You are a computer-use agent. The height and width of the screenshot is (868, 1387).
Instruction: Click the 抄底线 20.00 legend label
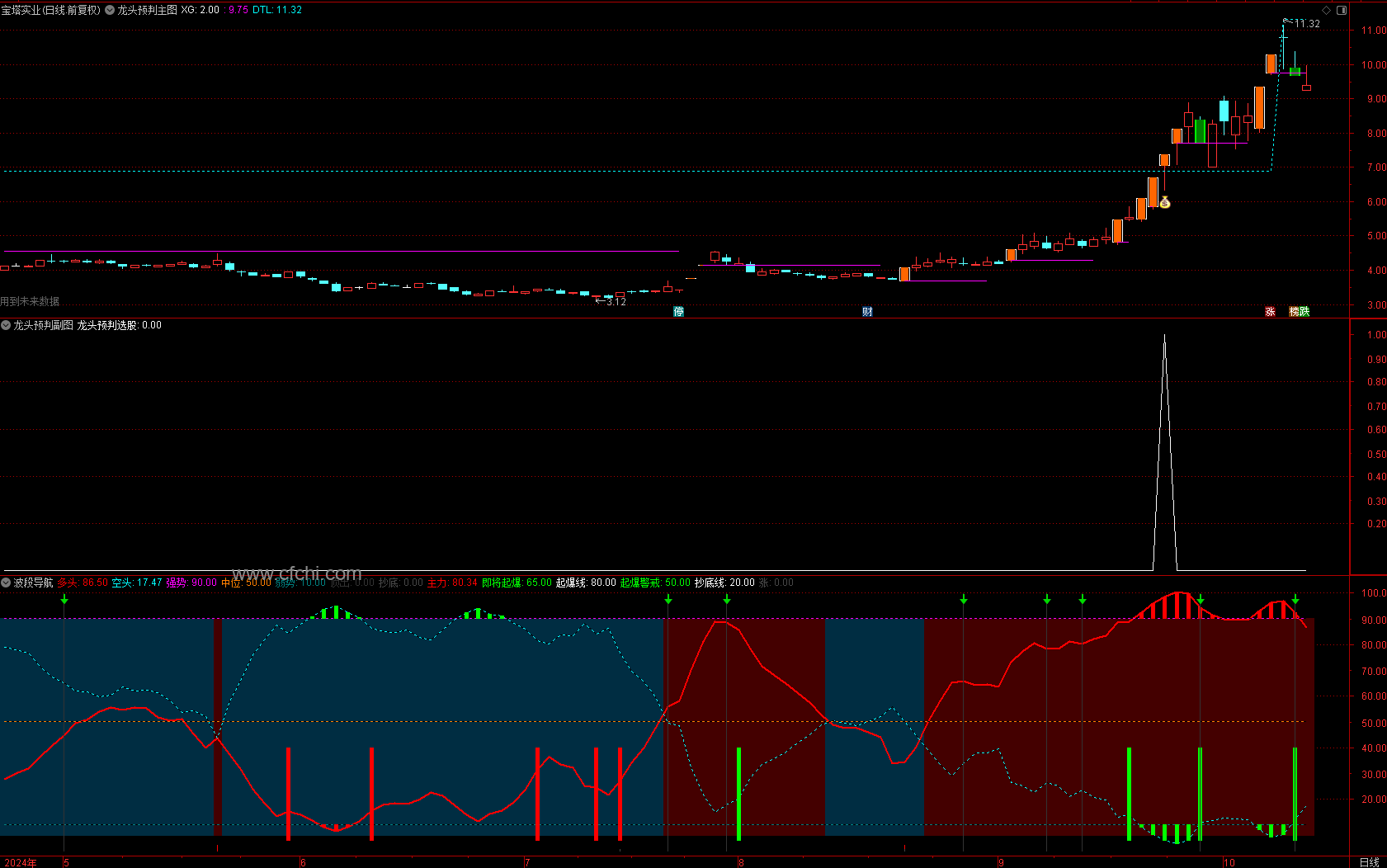(724, 583)
